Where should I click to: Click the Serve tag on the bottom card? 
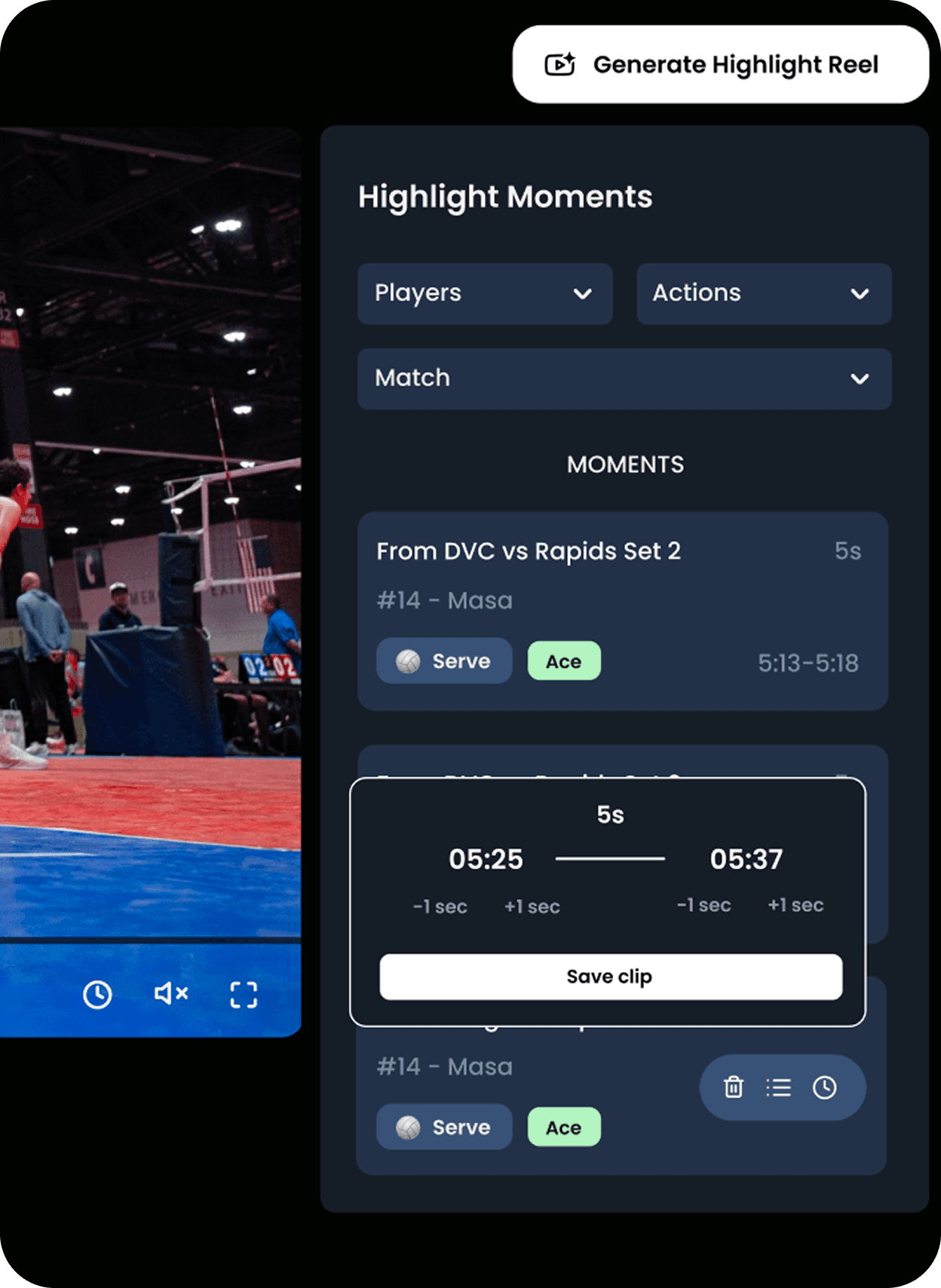click(444, 1127)
